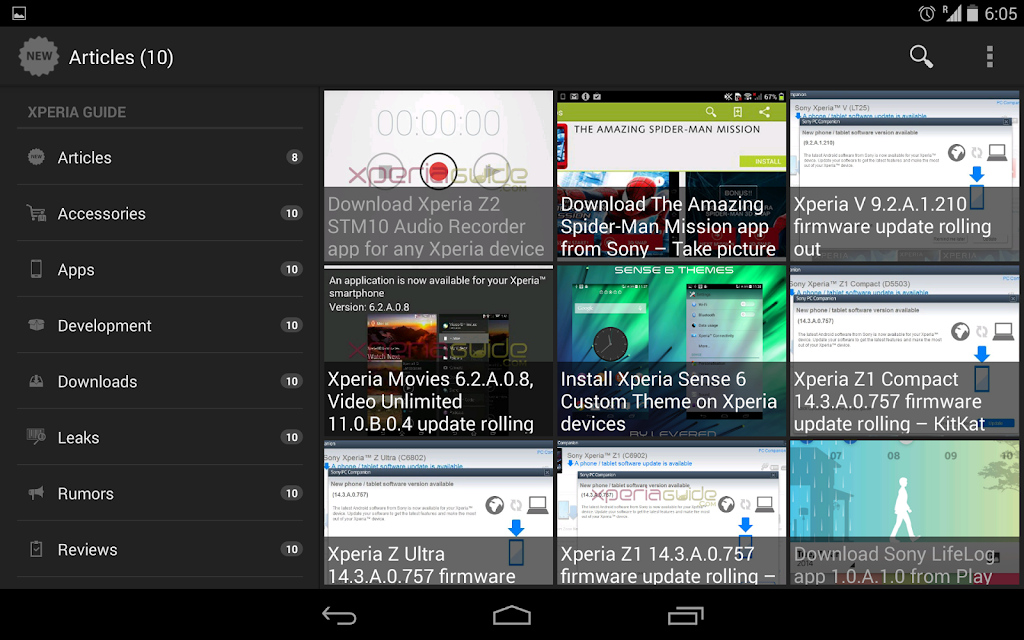This screenshot has height=640, width=1024.
Task: Tap the signal strength status icon
Action: pyautogui.click(x=952, y=13)
